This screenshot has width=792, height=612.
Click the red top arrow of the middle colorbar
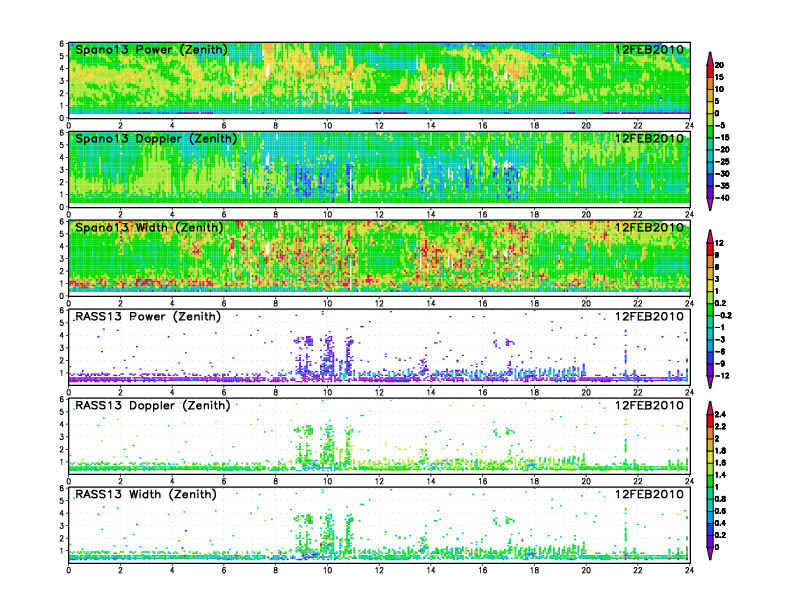coord(708,235)
